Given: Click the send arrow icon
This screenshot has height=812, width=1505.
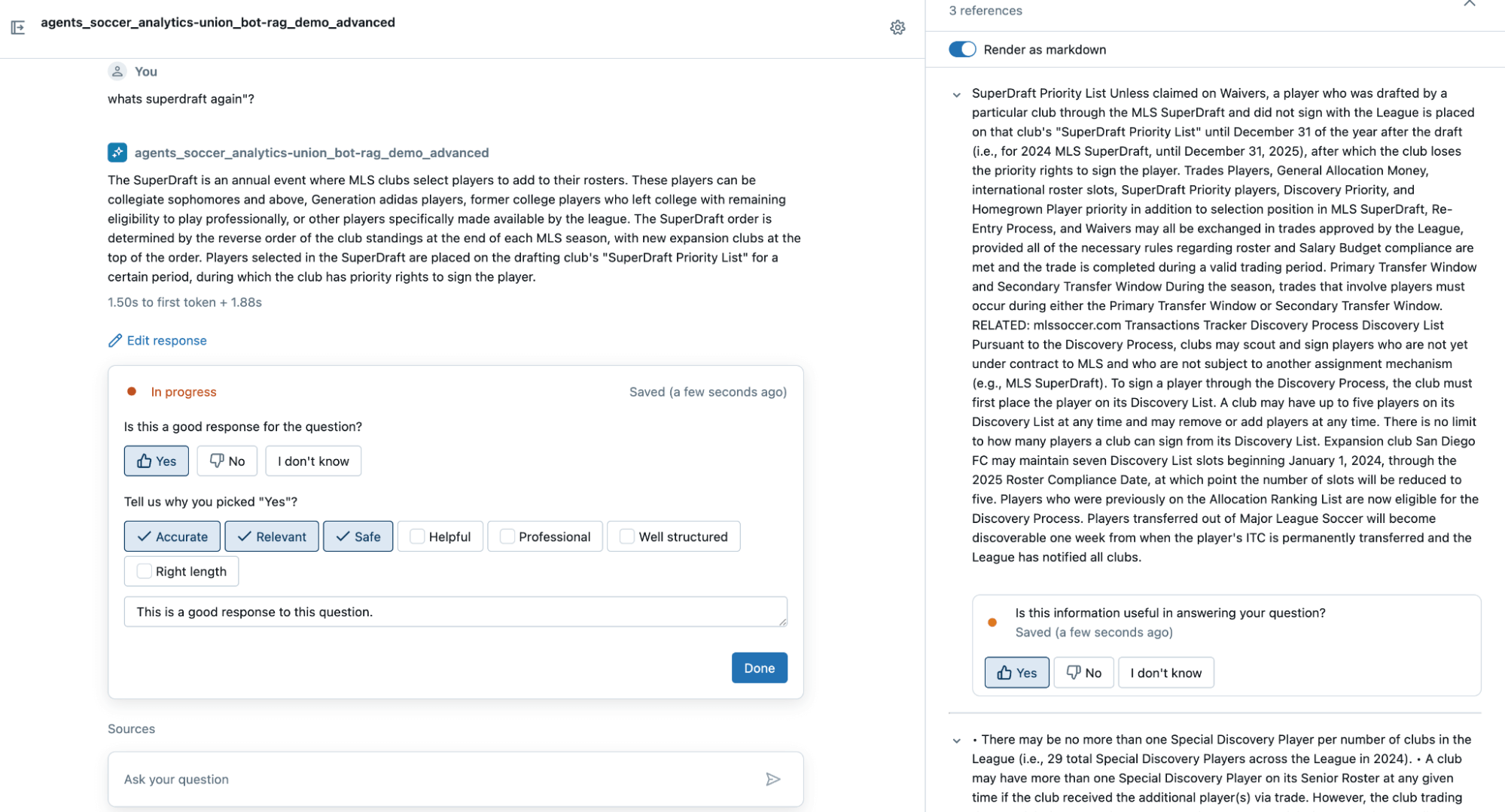Looking at the screenshot, I should pos(772,779).
